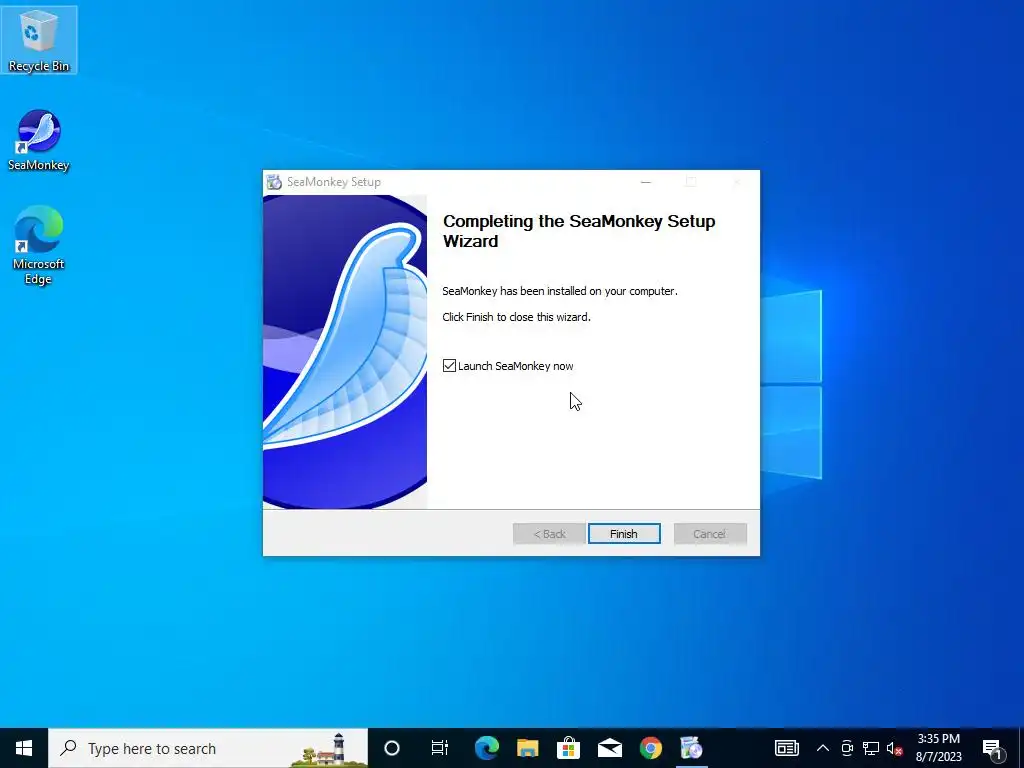1024x768 pixels.
Task: Open Task View on the taskbar
Action: (440, 748)
